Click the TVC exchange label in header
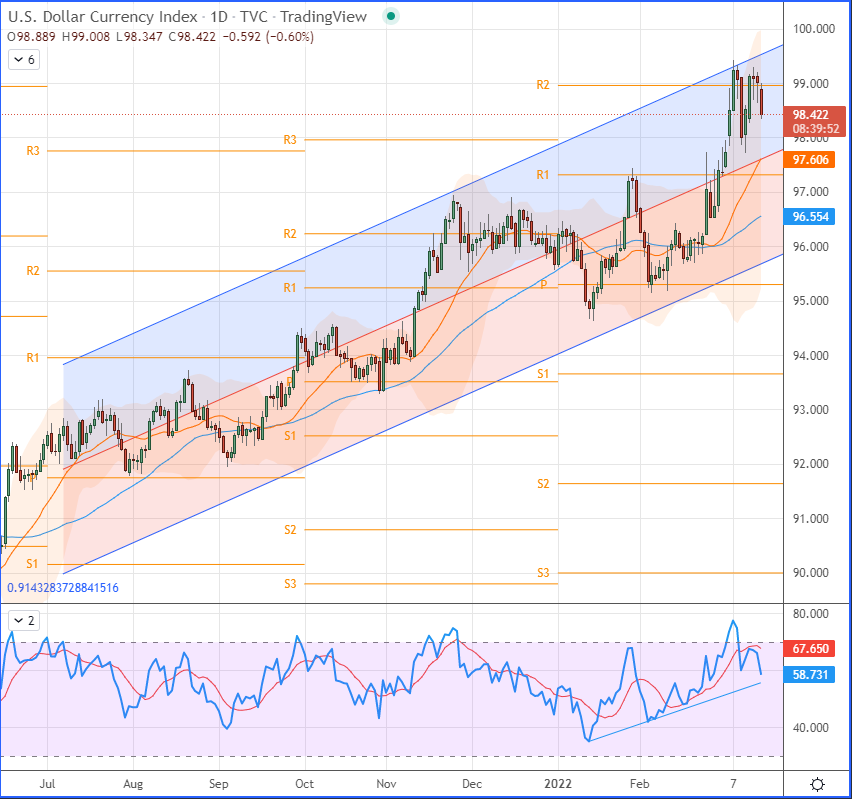The width and height of the screenshot is (852, 799). pos(254,17)
